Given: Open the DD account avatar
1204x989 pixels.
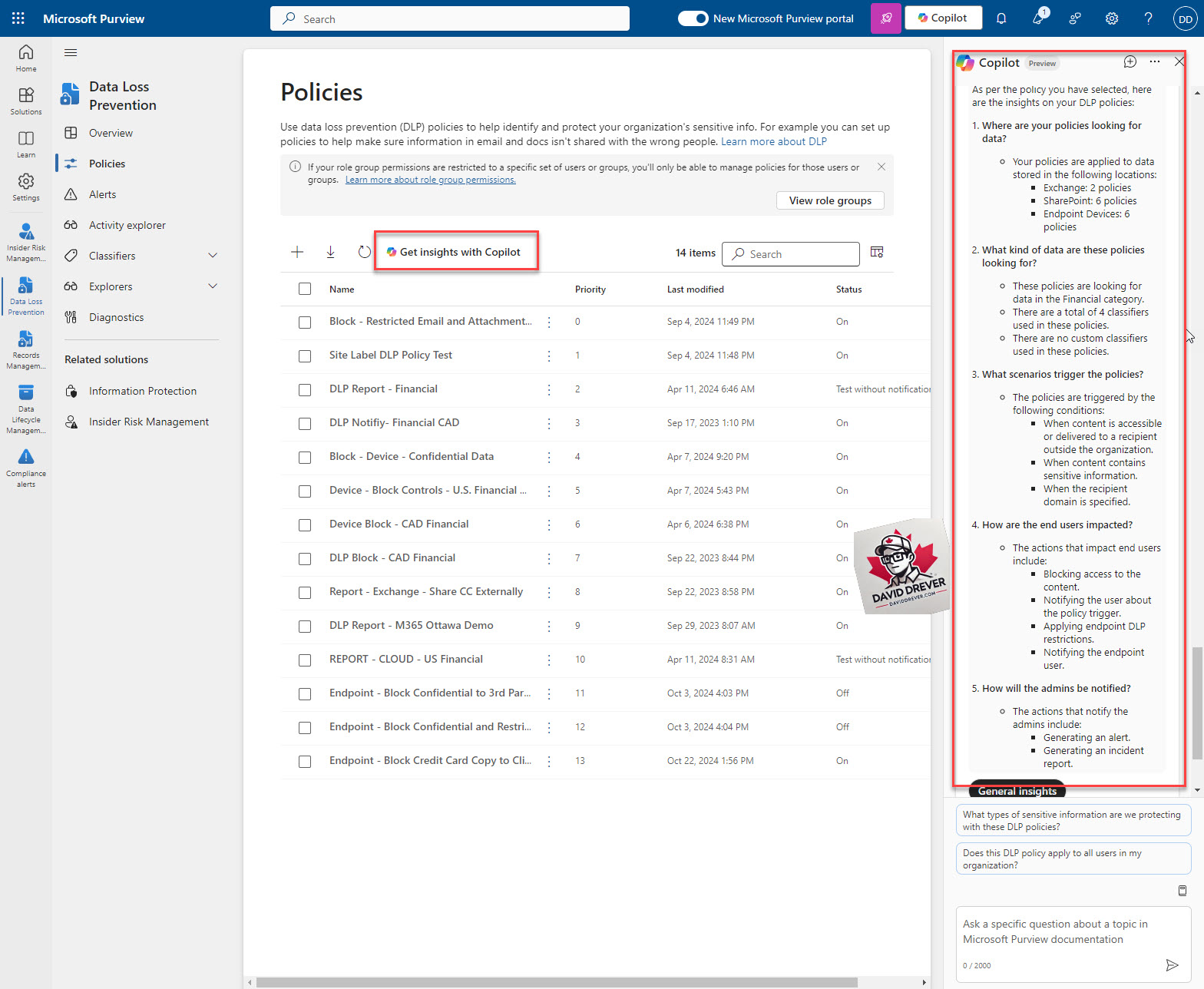Looking at the screenshot, I should click(1186, 18).
